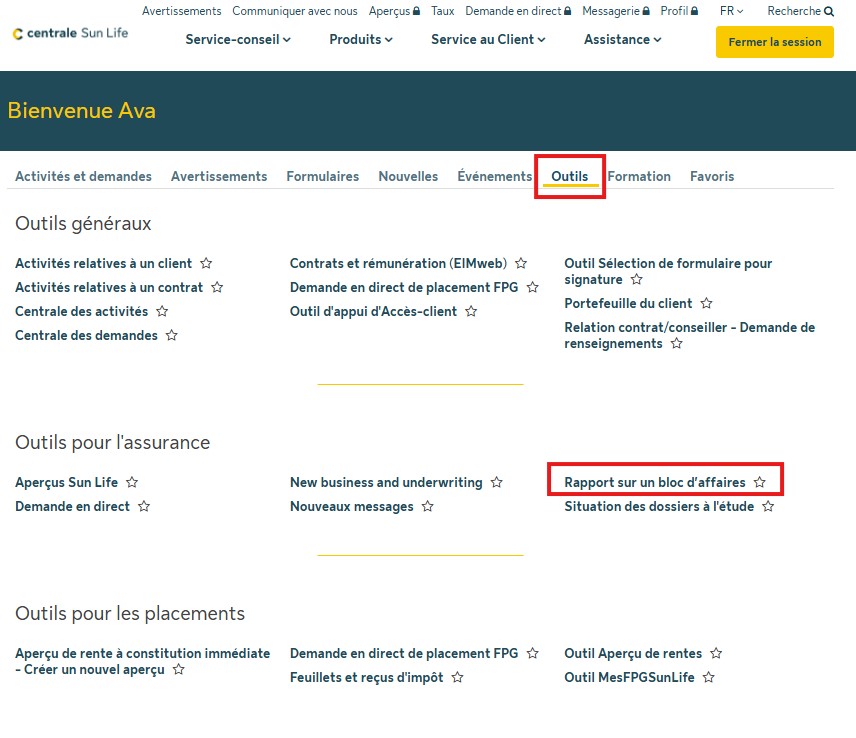Star the Centrale des demandes tool
This screenshot has height=738, width=856.
[171, 336]
